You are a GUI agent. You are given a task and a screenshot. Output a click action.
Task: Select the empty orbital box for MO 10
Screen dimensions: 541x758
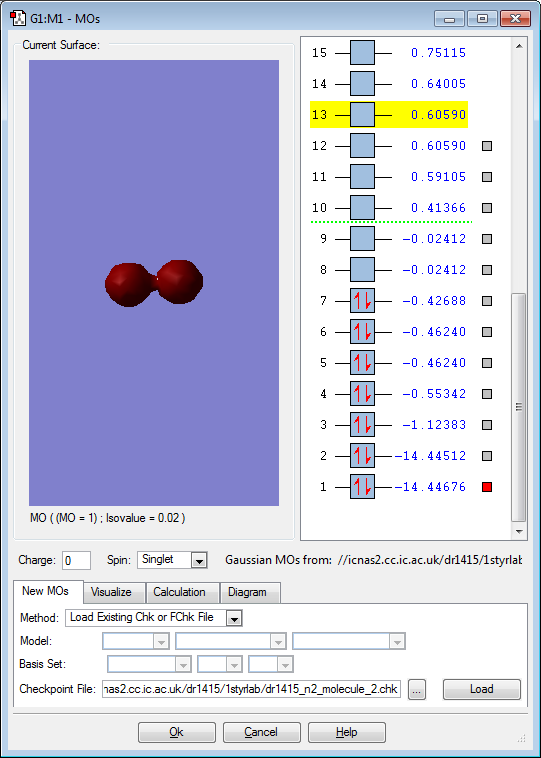click(362, 208)
